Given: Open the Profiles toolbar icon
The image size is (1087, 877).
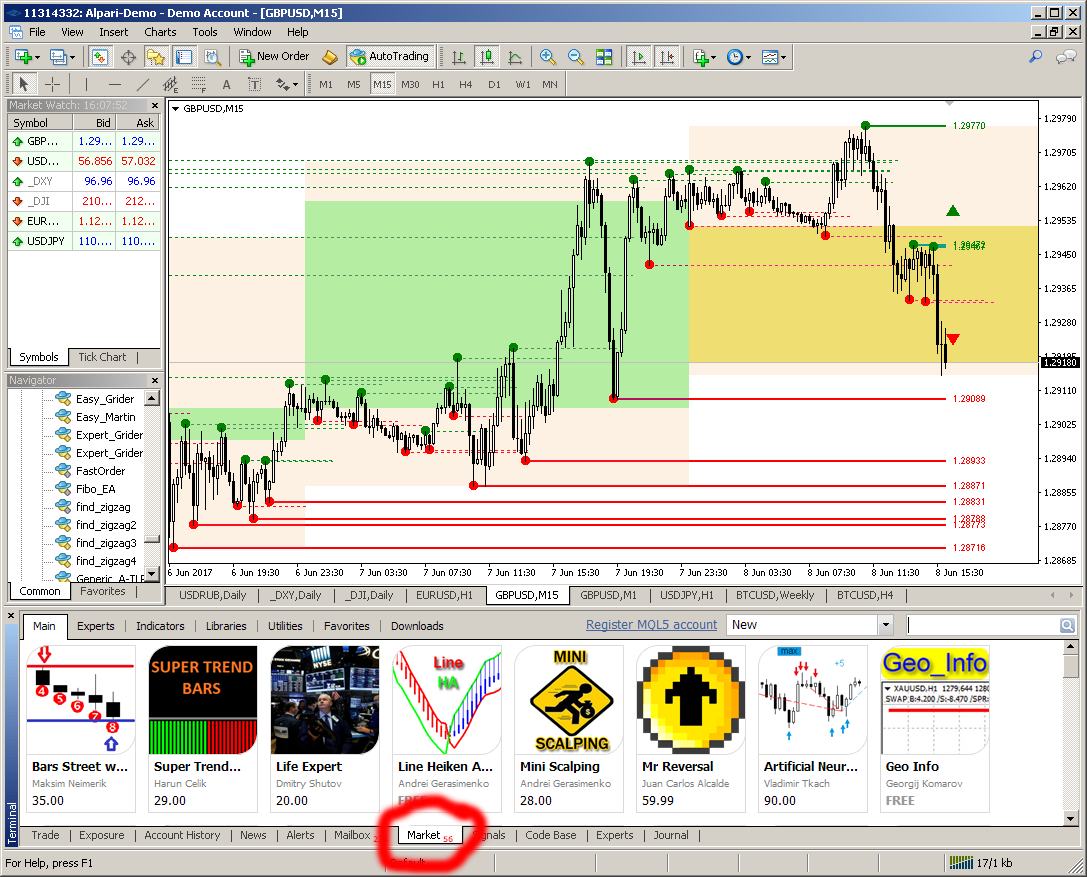Looking at the screenshot, I should tap(58, 57).
